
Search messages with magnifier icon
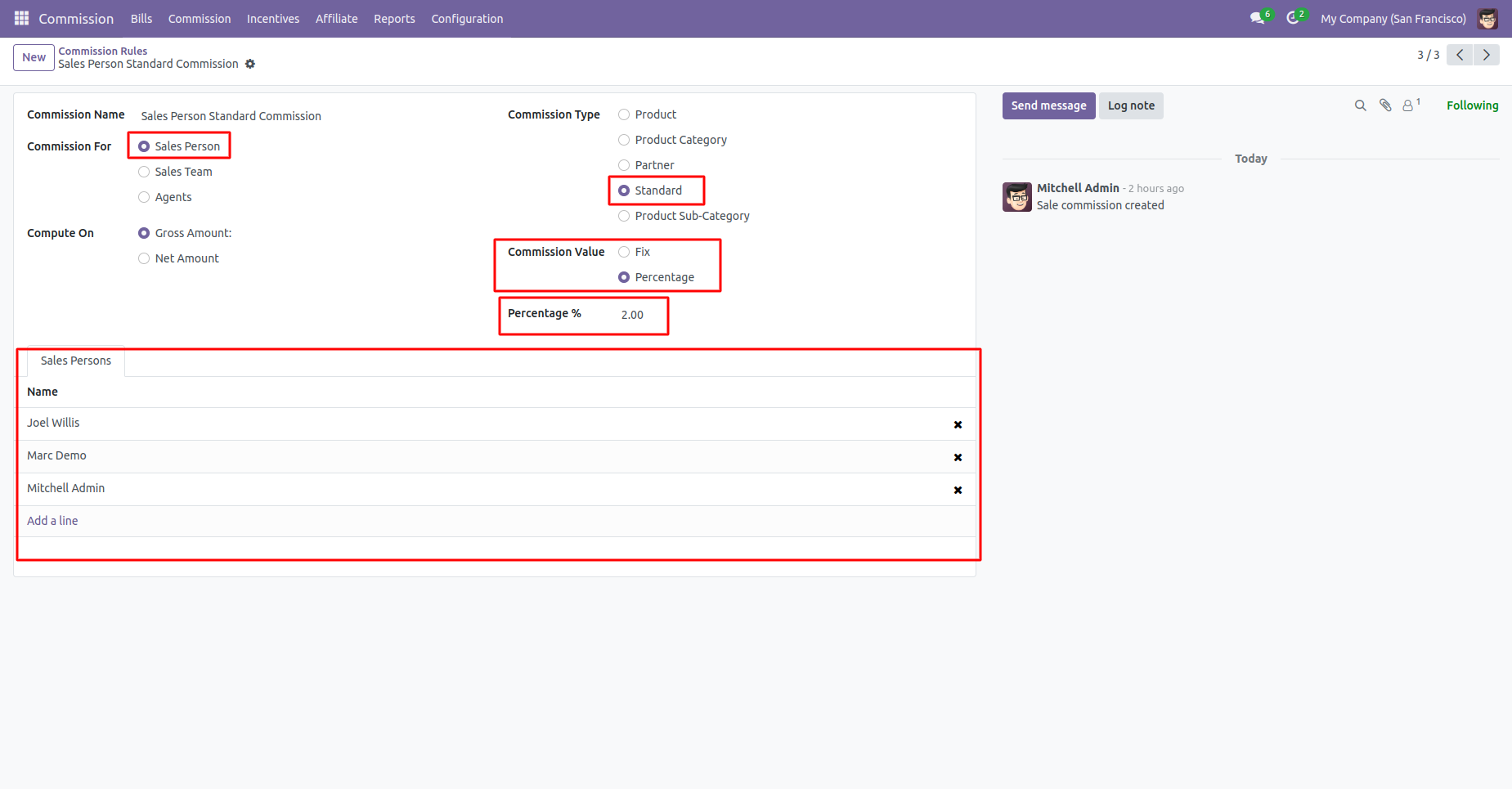(1361, 105)
